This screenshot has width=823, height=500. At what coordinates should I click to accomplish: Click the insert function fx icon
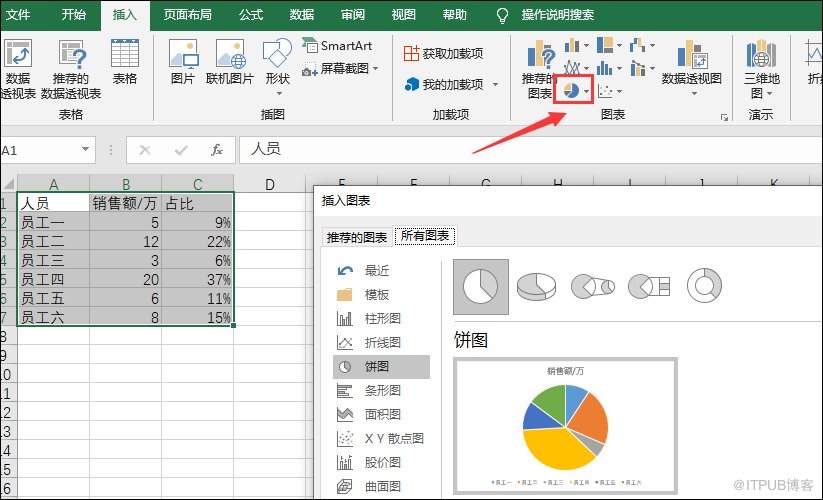point(217,150)
